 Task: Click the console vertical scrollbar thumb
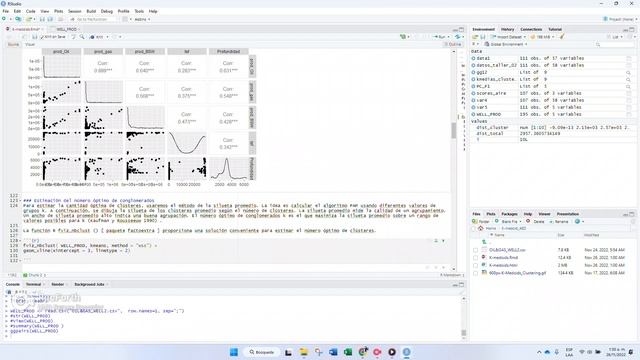click(464, 333)
